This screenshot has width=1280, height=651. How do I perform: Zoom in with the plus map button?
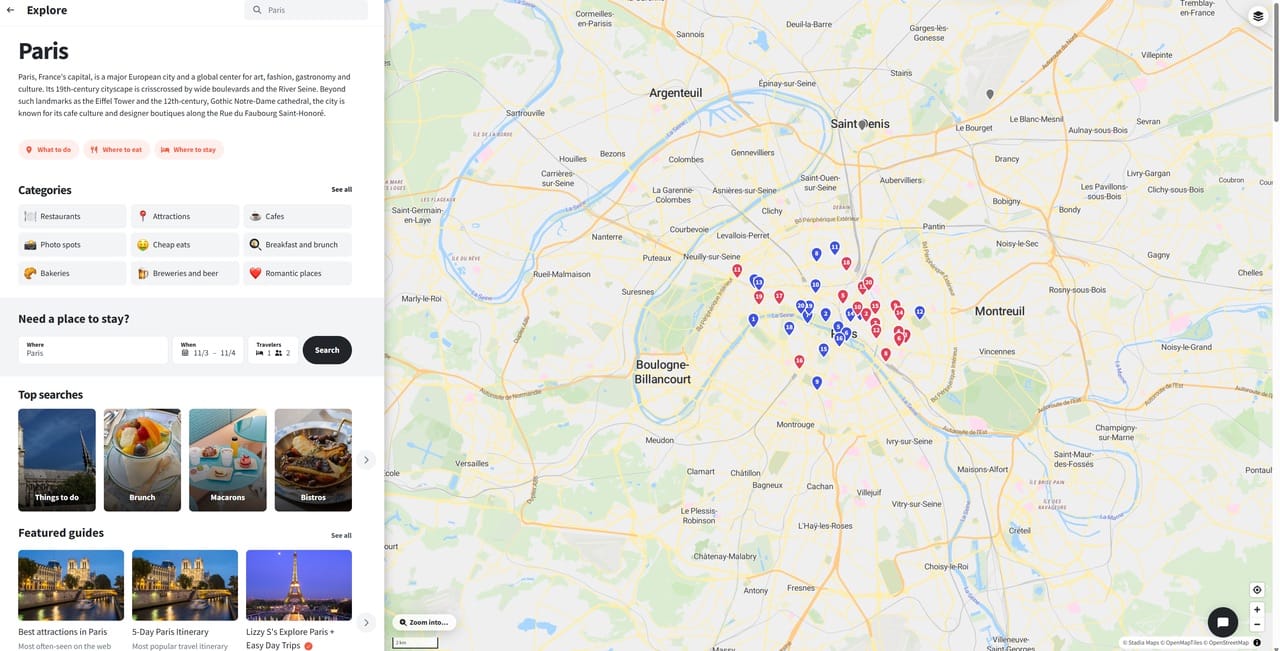1257,609
